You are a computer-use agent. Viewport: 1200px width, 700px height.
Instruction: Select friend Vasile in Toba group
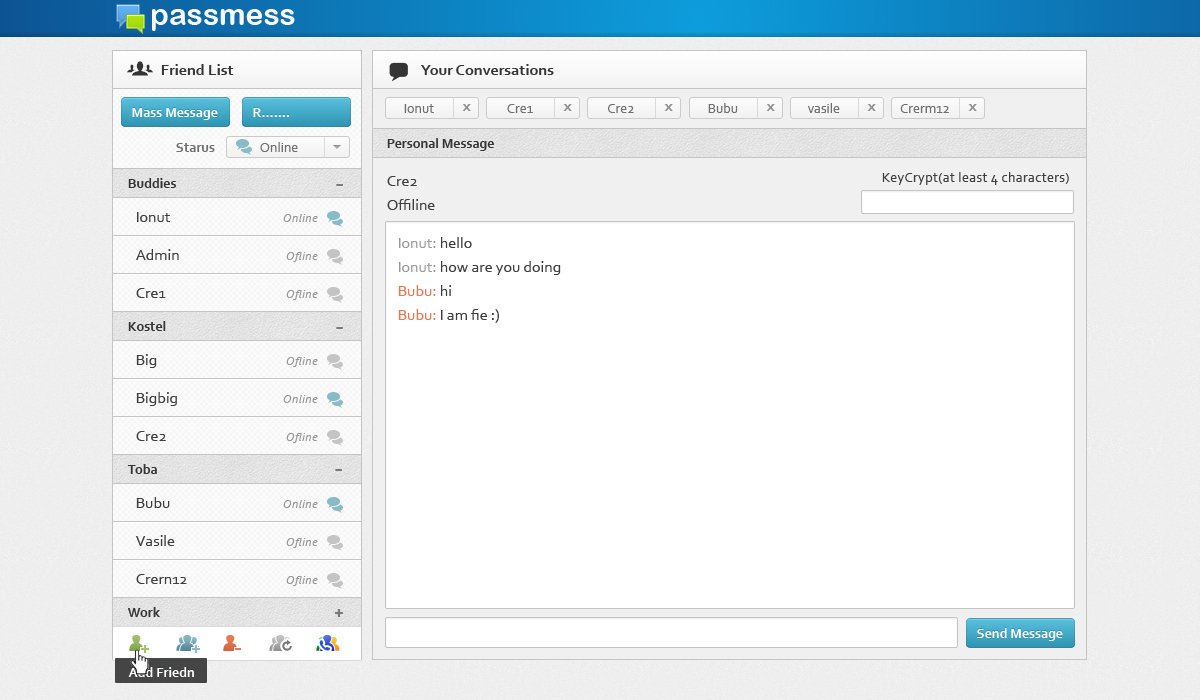pyautogui.click(x=237, y=541)
